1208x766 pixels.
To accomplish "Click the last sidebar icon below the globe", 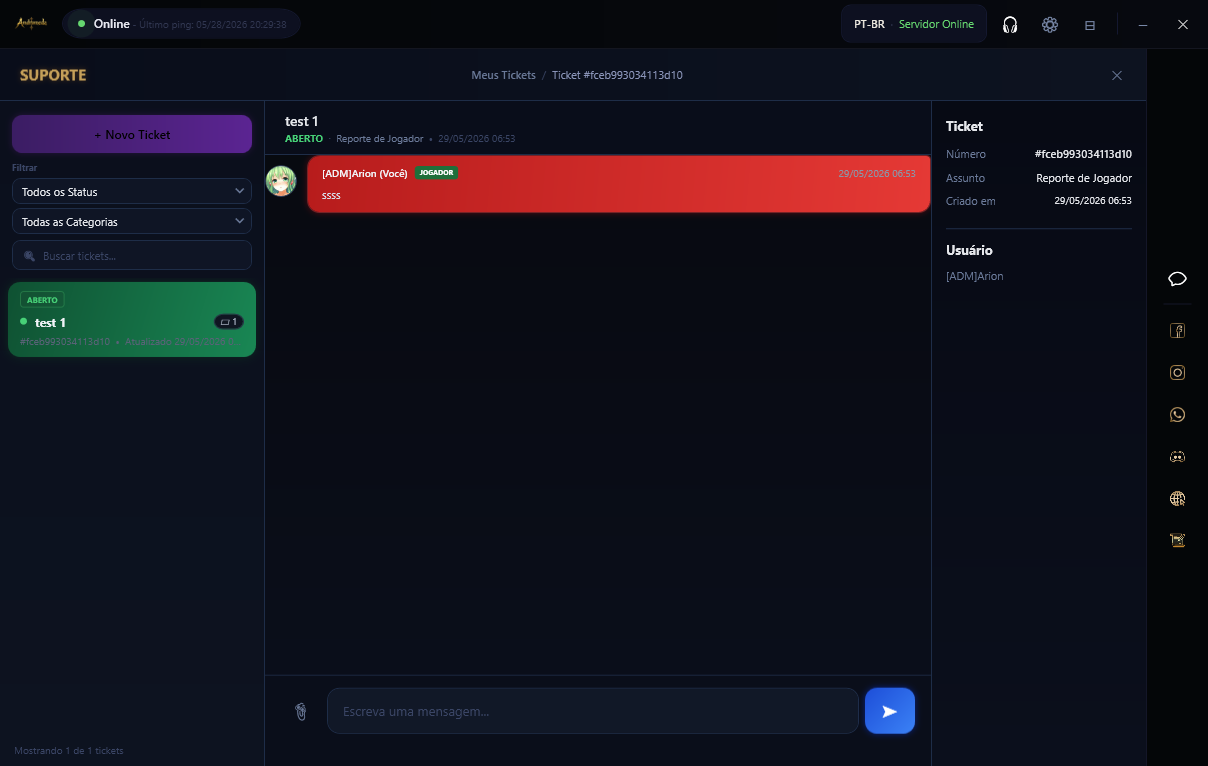I will (x=1177, y=540).
